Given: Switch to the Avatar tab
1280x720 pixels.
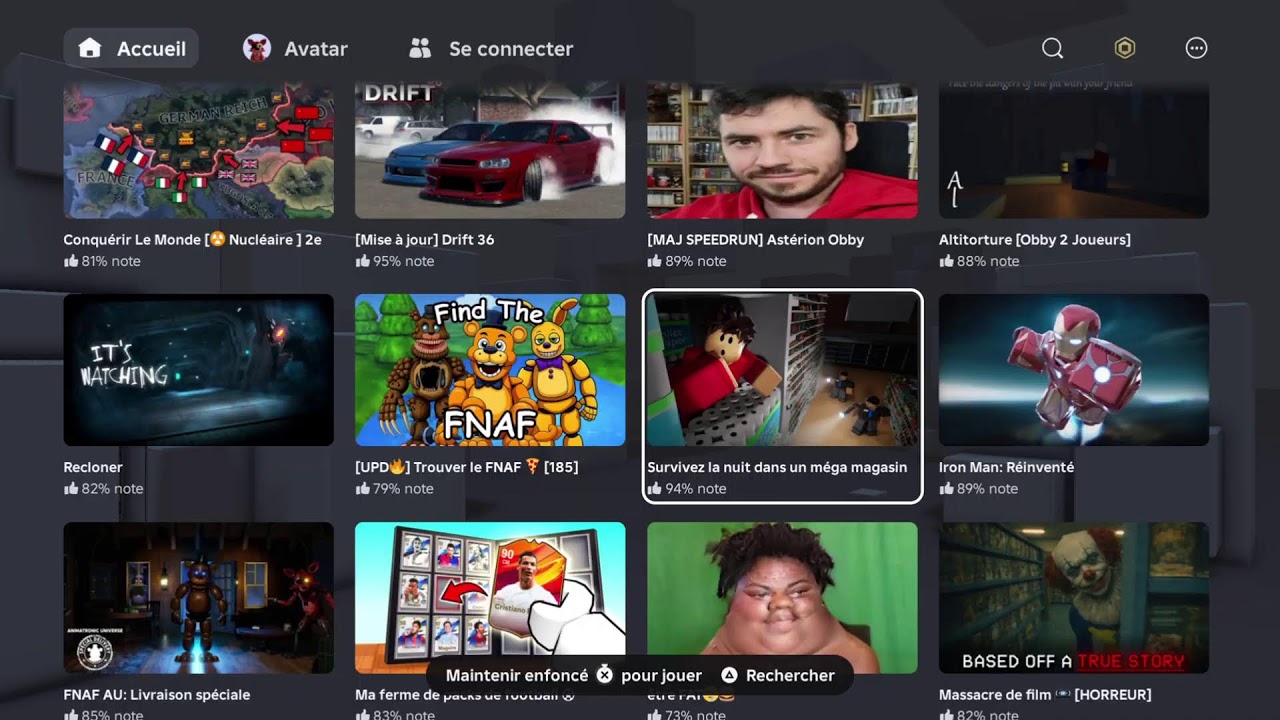Looking at the screenshot, I should [x=295, y=48].
